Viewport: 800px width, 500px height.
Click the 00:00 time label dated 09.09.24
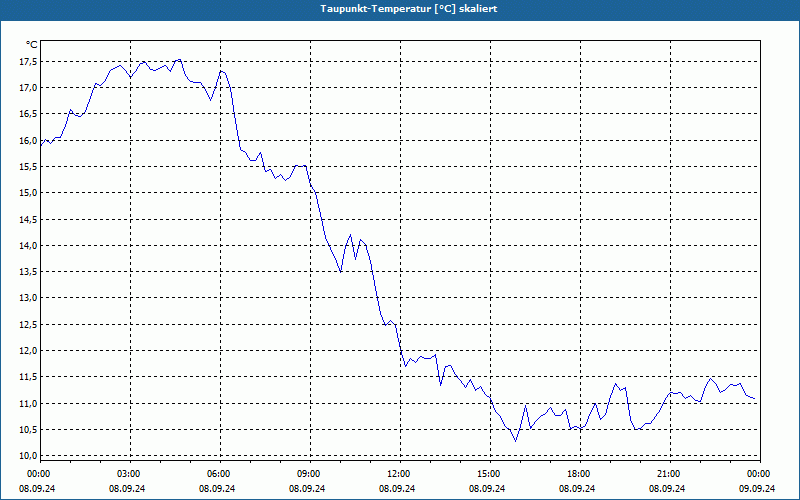click(759, 474)
